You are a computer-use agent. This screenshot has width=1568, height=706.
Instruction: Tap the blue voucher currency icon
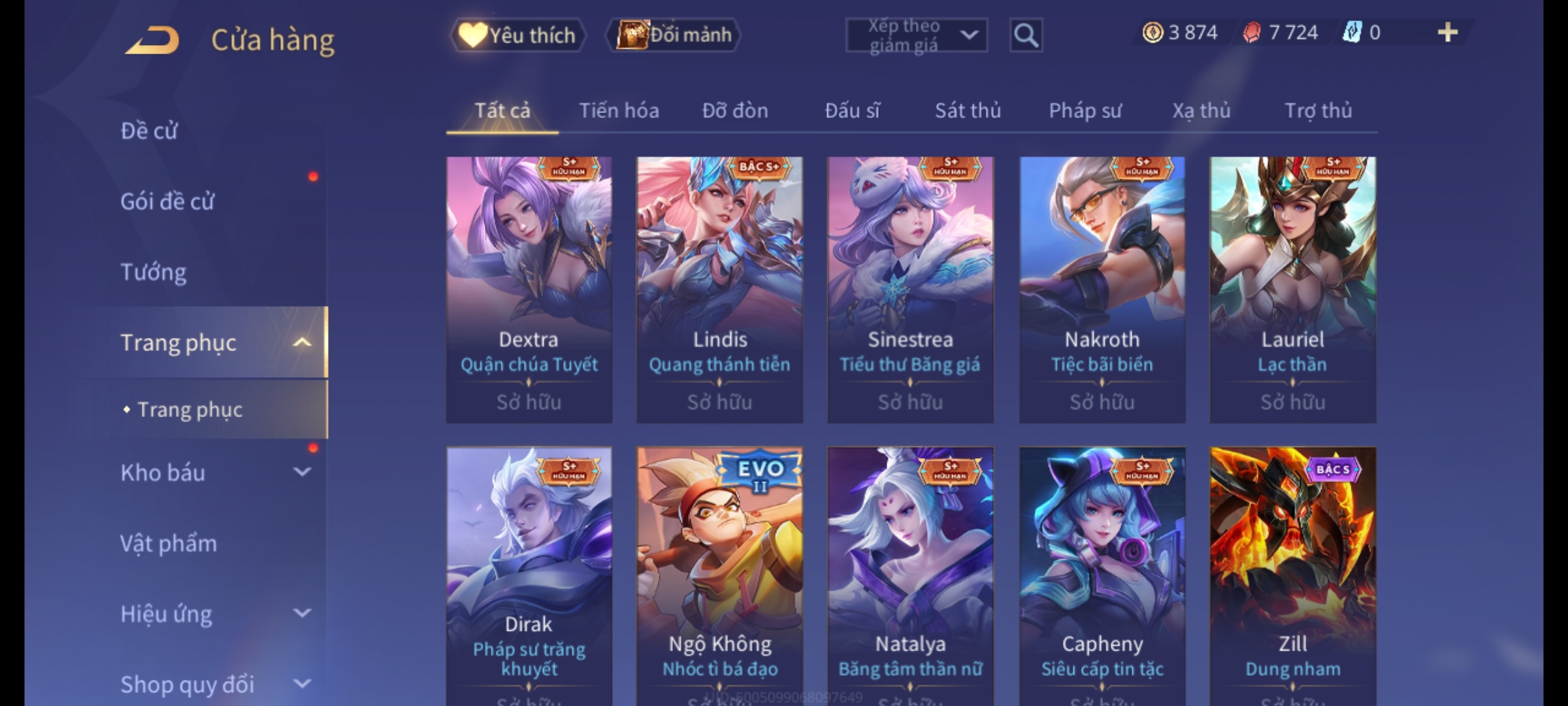tap(1352, 32)
